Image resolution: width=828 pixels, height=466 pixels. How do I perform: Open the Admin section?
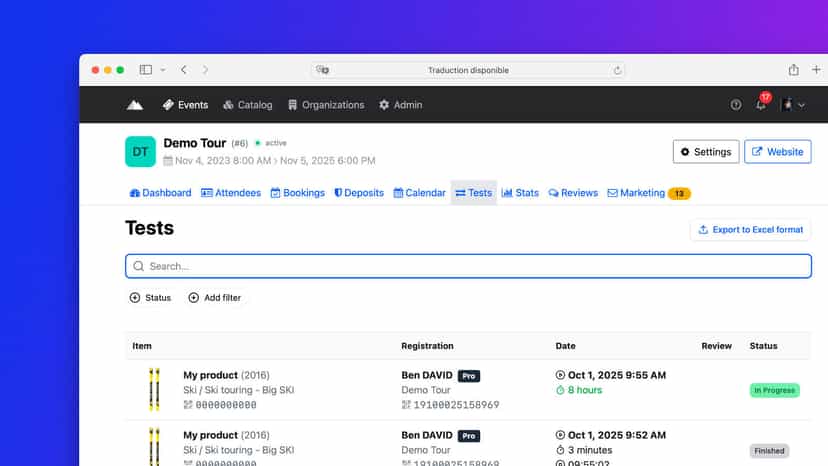[x=401, y=105]
